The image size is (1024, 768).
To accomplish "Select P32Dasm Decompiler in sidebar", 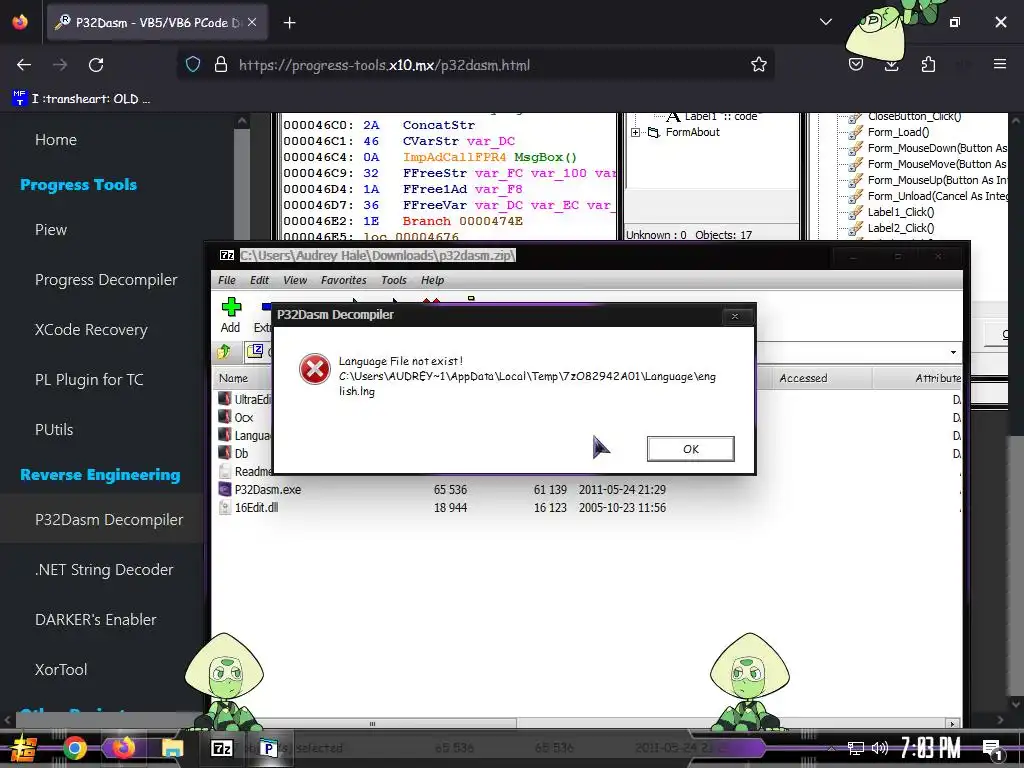I will point(109,520).
